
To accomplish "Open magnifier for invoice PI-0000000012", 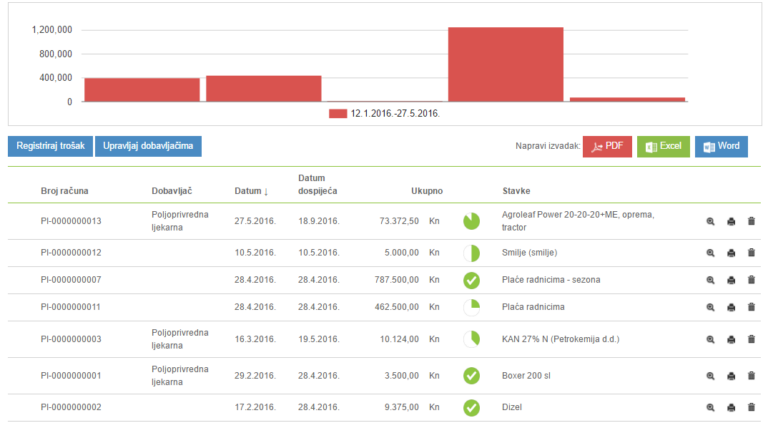I will pos(710,253).
